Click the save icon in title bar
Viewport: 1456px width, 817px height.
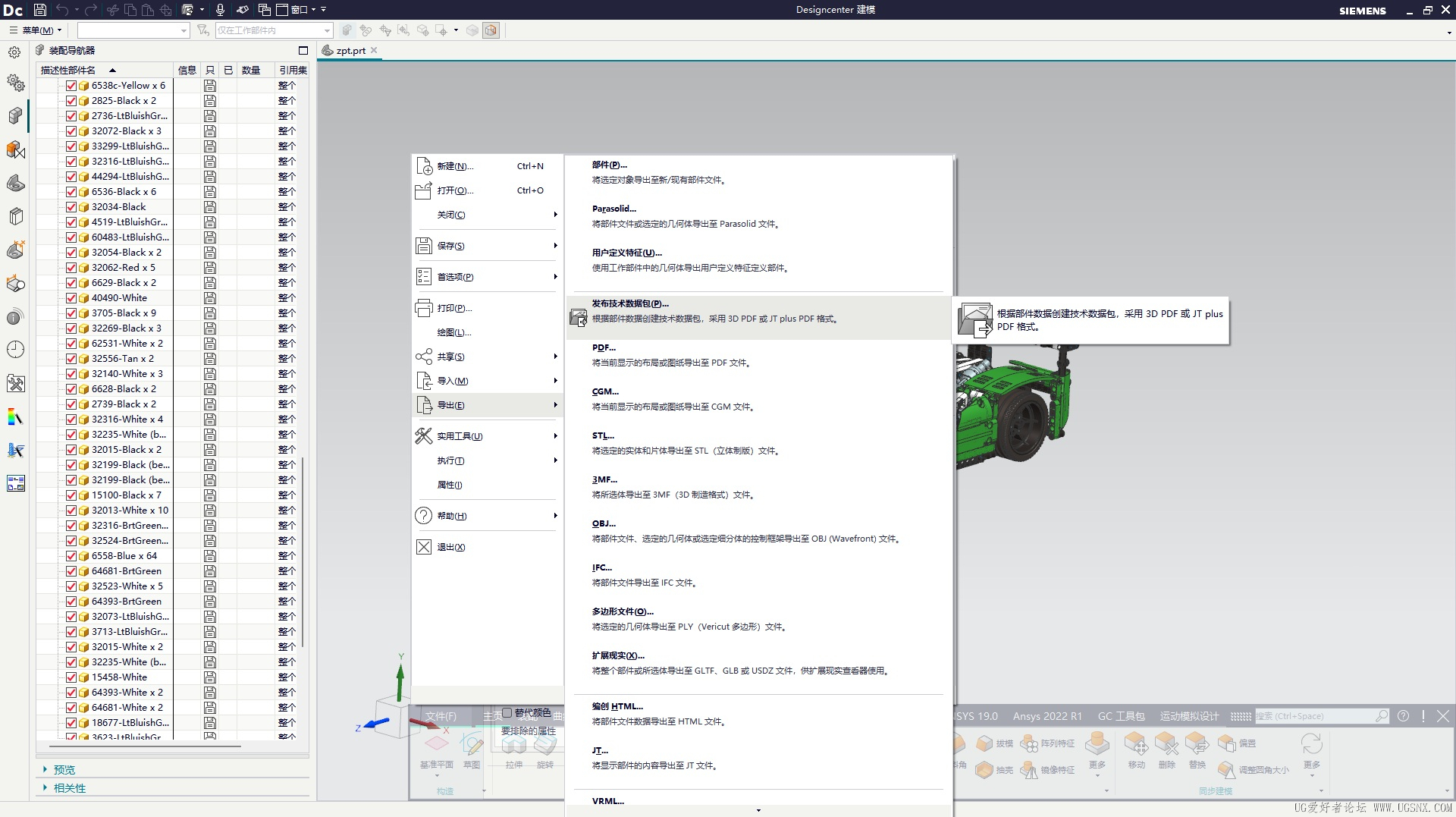pos(40,10)
